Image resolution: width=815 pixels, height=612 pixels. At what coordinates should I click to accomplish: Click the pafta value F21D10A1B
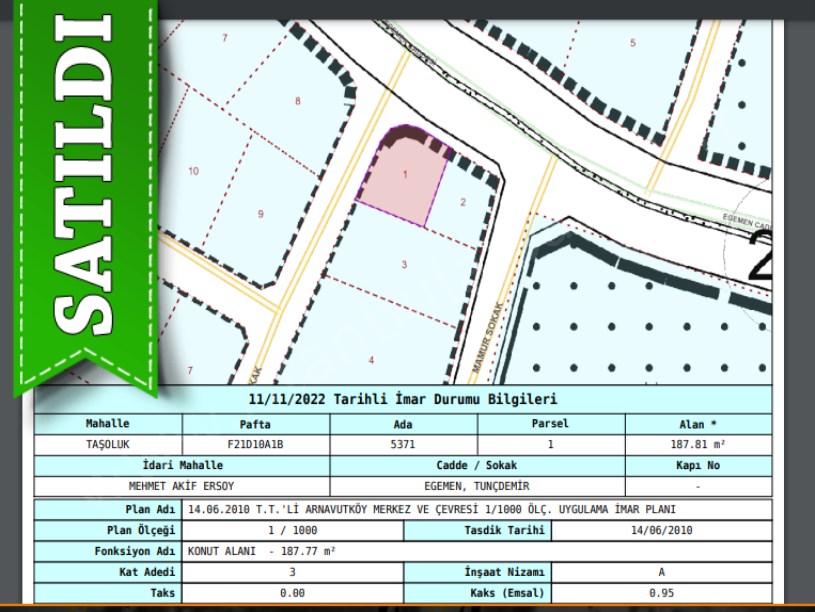pyautogui.click(x=256, y=445)
